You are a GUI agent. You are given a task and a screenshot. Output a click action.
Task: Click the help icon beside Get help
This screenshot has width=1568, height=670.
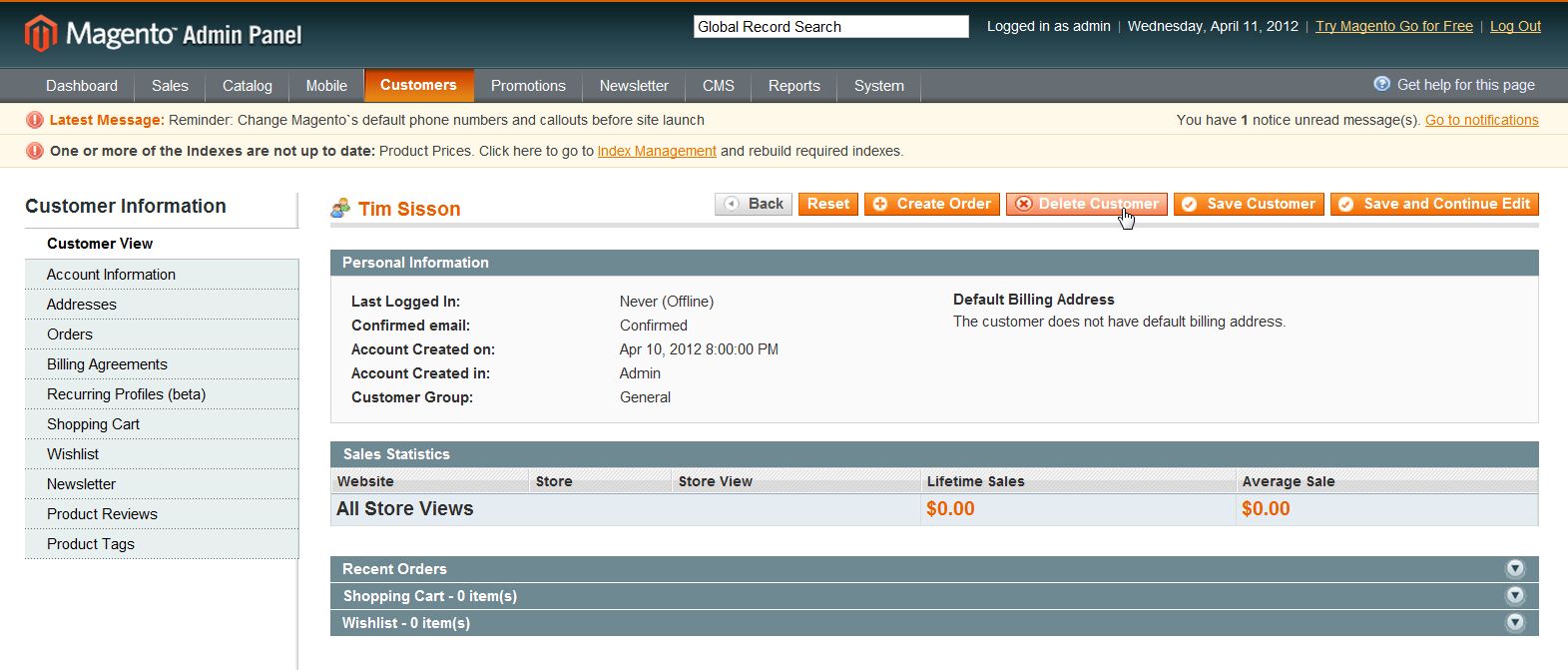click(1381, 84)
